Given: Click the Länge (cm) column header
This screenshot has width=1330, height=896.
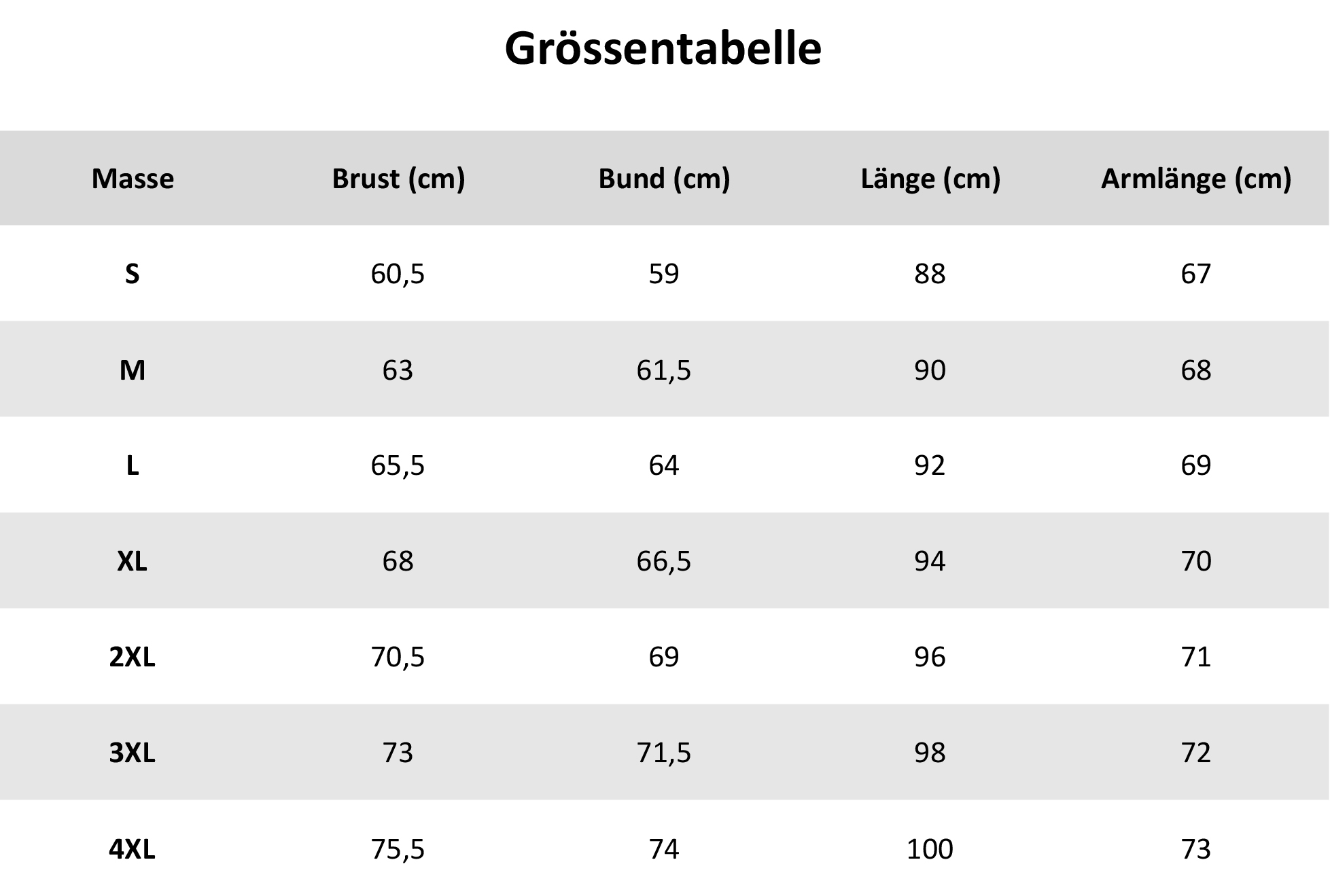Looking at the screenshot, I should point(930,179).
